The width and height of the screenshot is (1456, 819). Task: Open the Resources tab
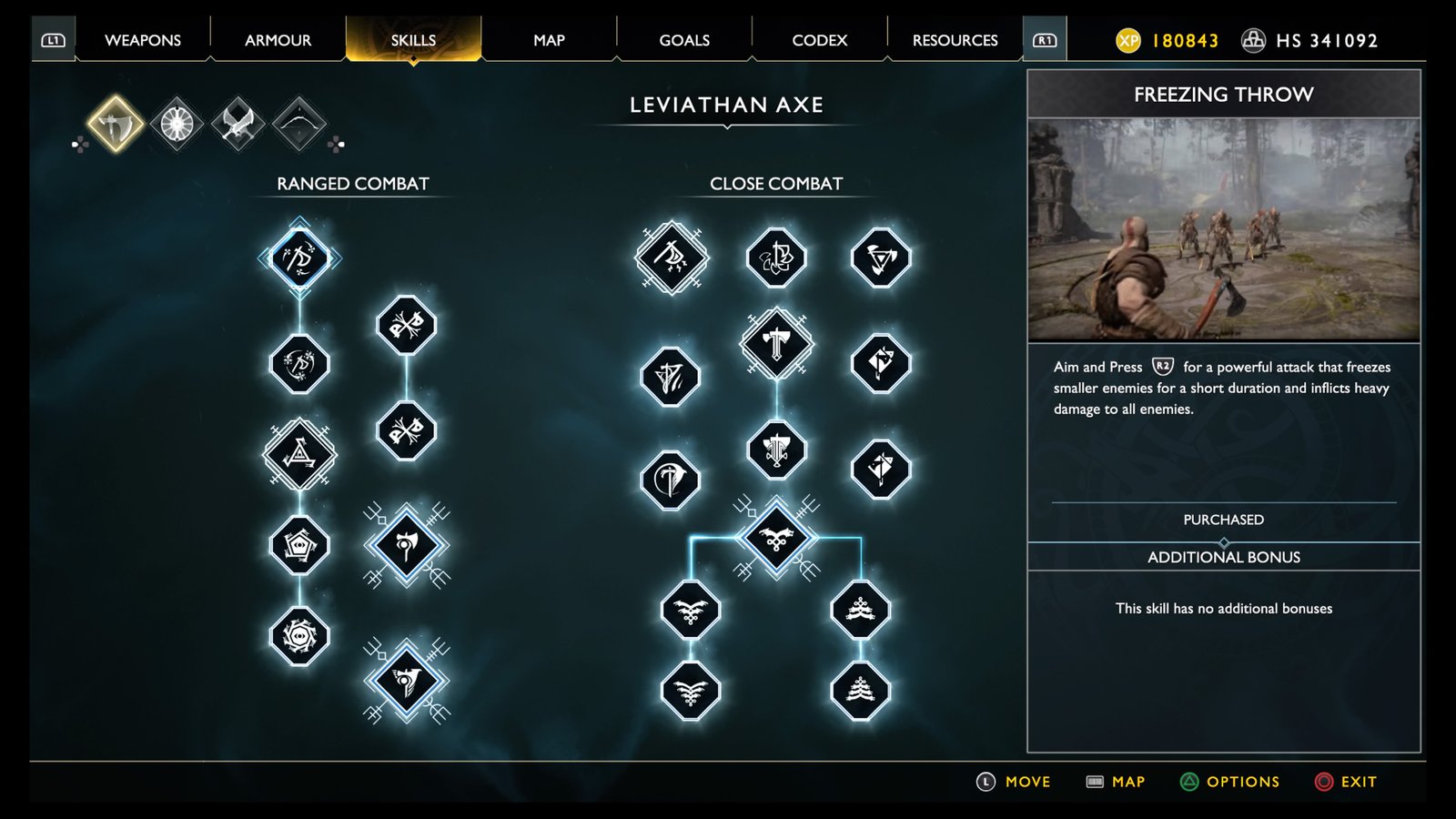pos(955,40)
